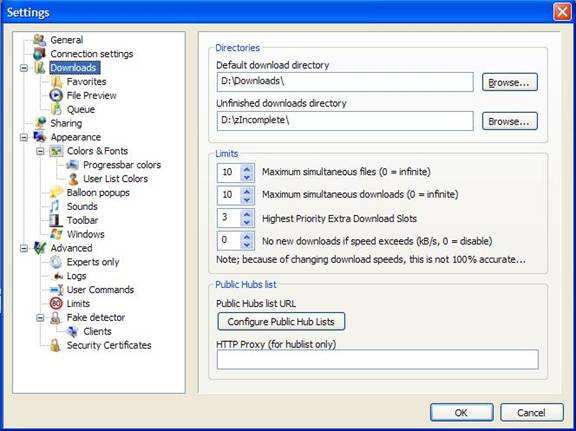Collapse the Downloads tree node

pyautogui.click(x=24, y=68)
